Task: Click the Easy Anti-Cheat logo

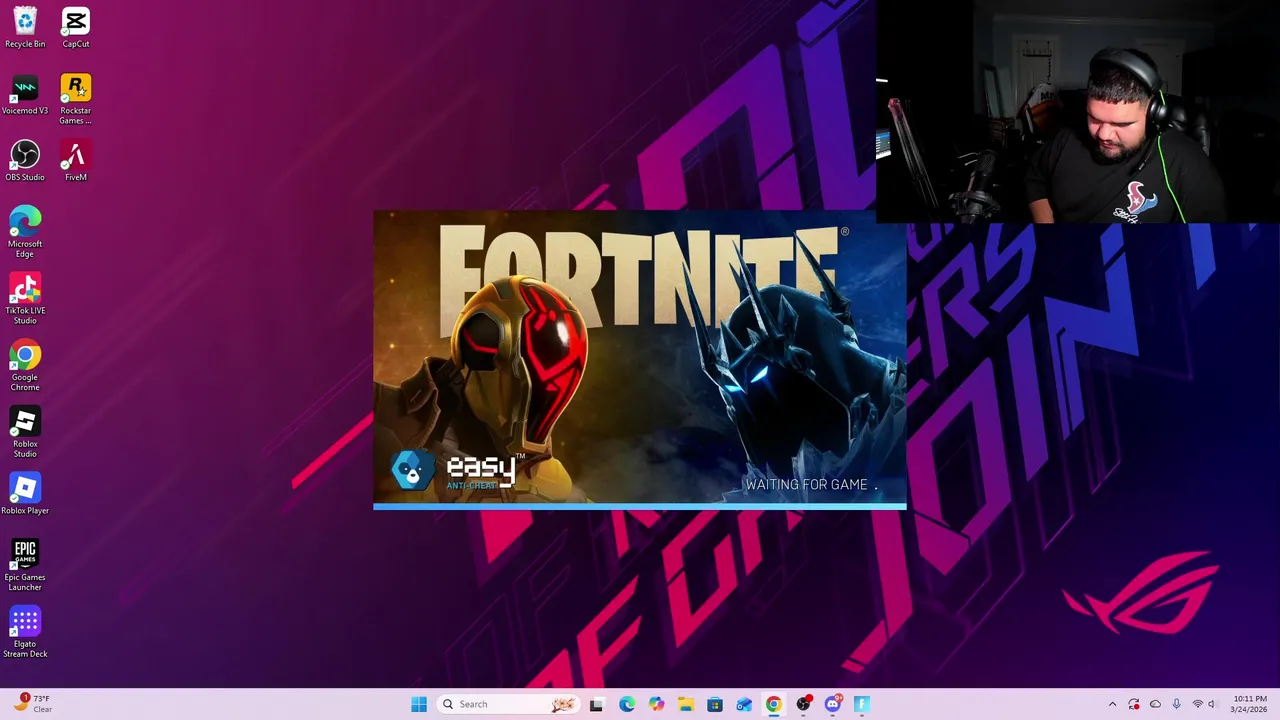Action: (458, 470)
